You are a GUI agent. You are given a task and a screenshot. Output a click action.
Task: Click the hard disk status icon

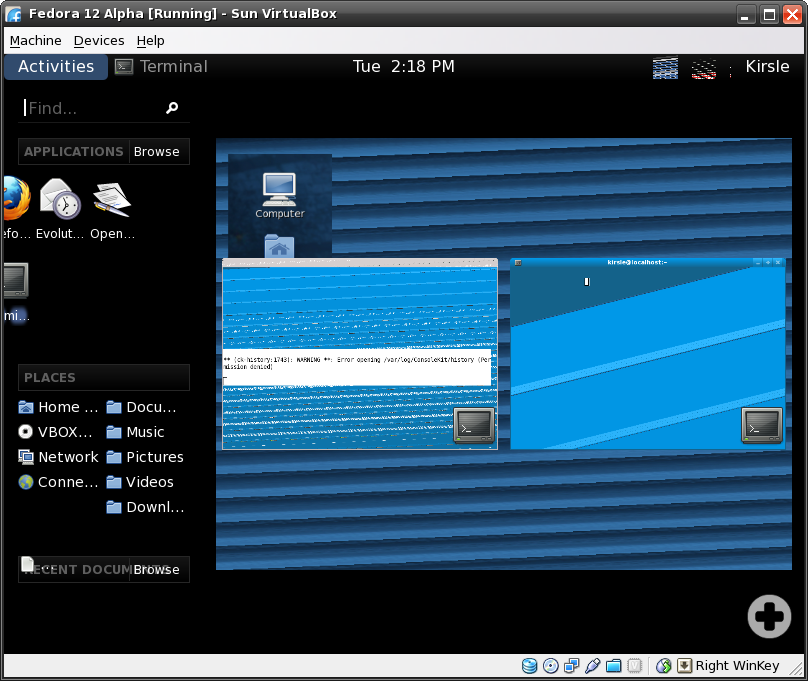coord(529,666)
